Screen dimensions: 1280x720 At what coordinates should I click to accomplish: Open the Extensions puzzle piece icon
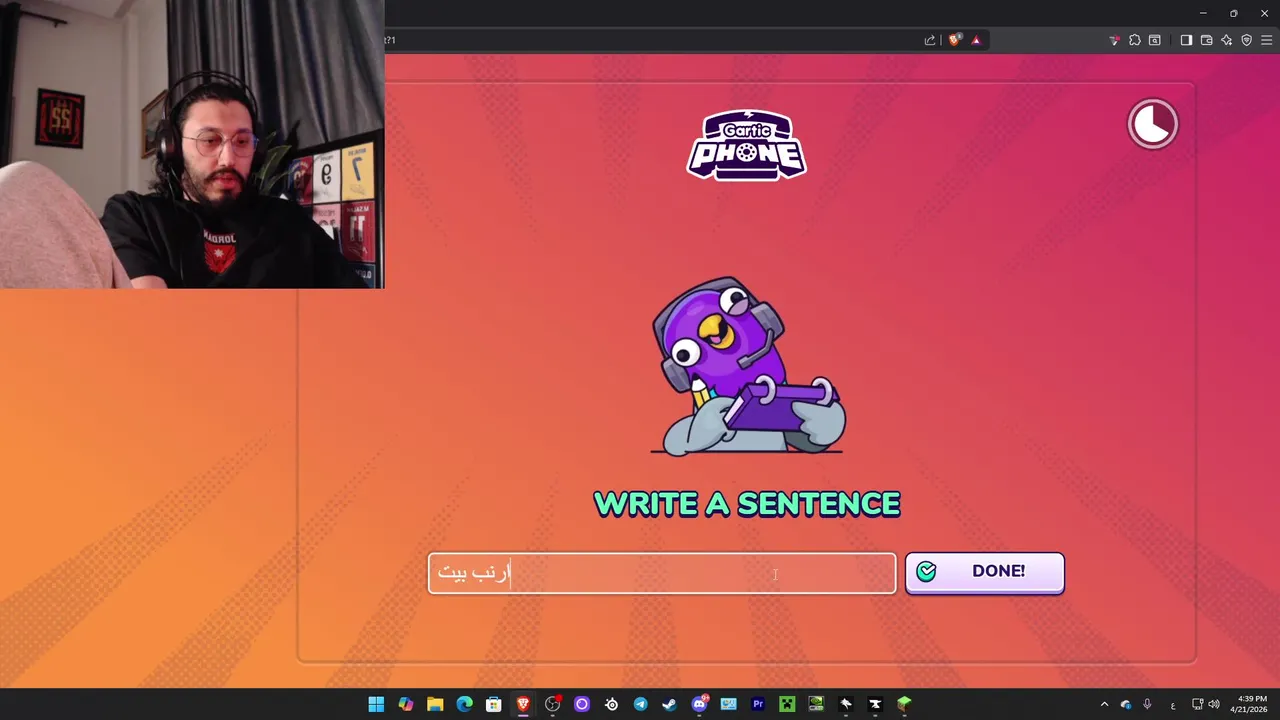click(1134, 40)
